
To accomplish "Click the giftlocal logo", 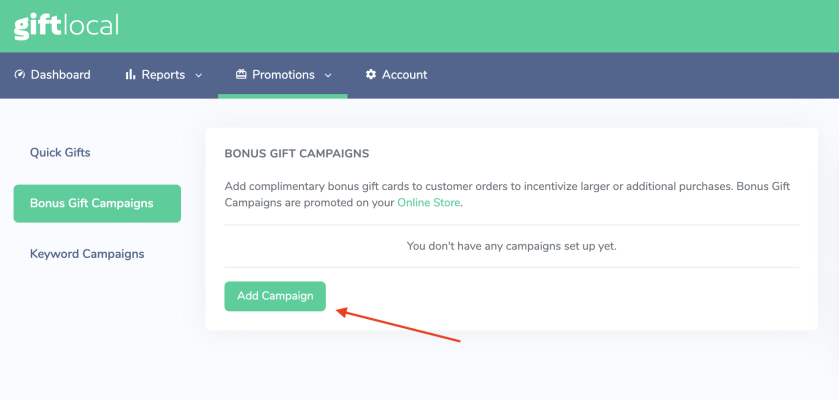I will (66, 25).
